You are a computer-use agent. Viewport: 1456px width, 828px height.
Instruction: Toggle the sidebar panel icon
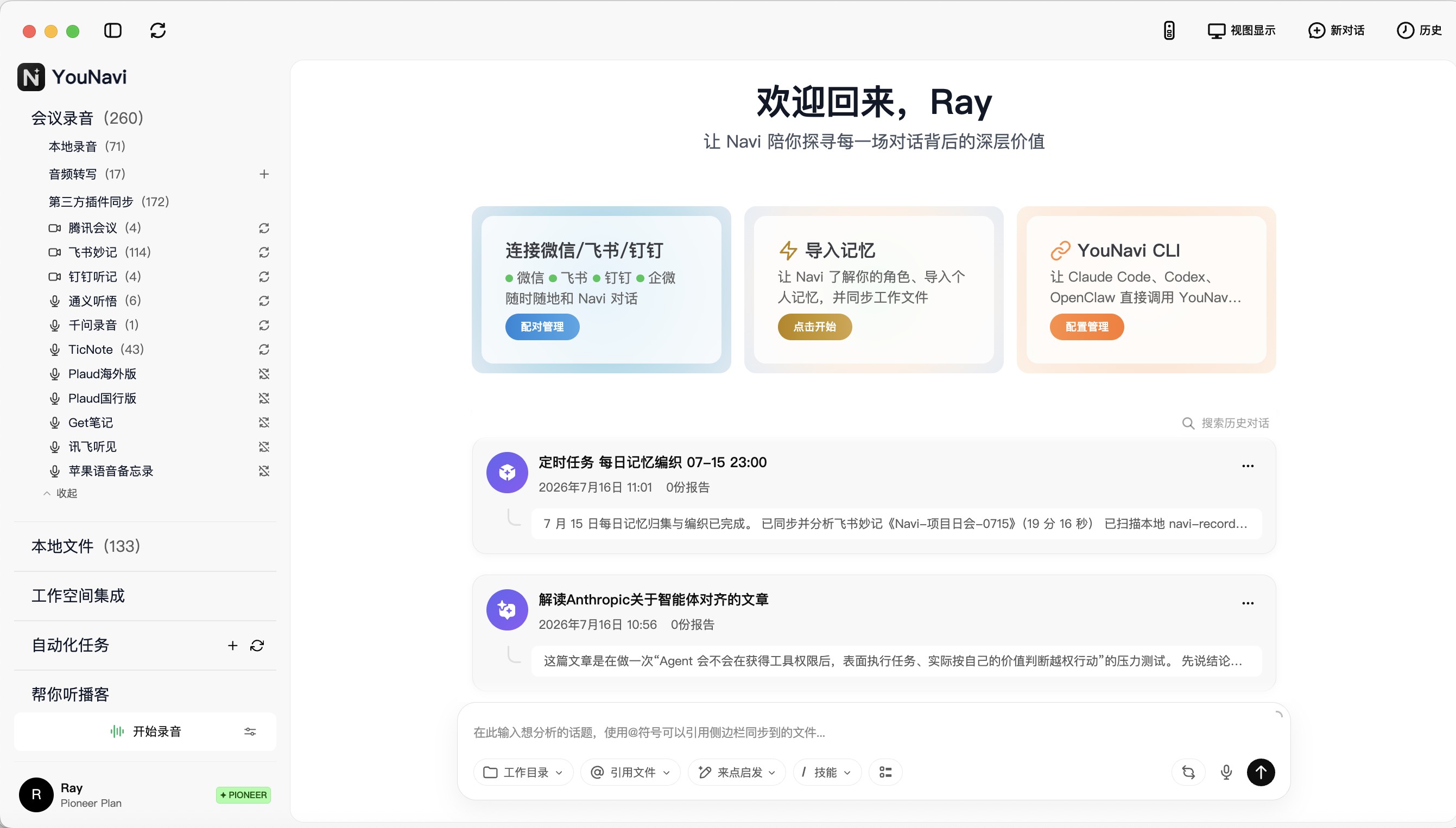[113, 31]
